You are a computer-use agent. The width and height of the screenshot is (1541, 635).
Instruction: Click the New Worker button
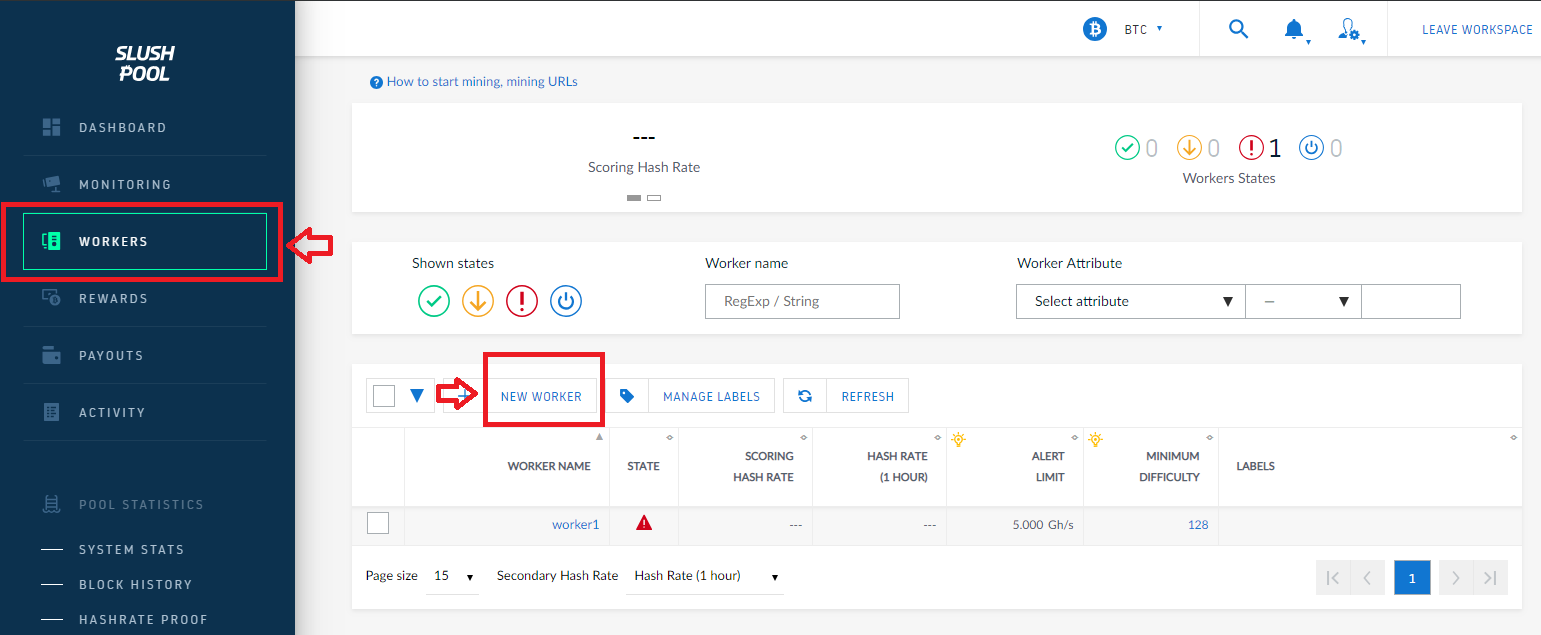(541, 396)
